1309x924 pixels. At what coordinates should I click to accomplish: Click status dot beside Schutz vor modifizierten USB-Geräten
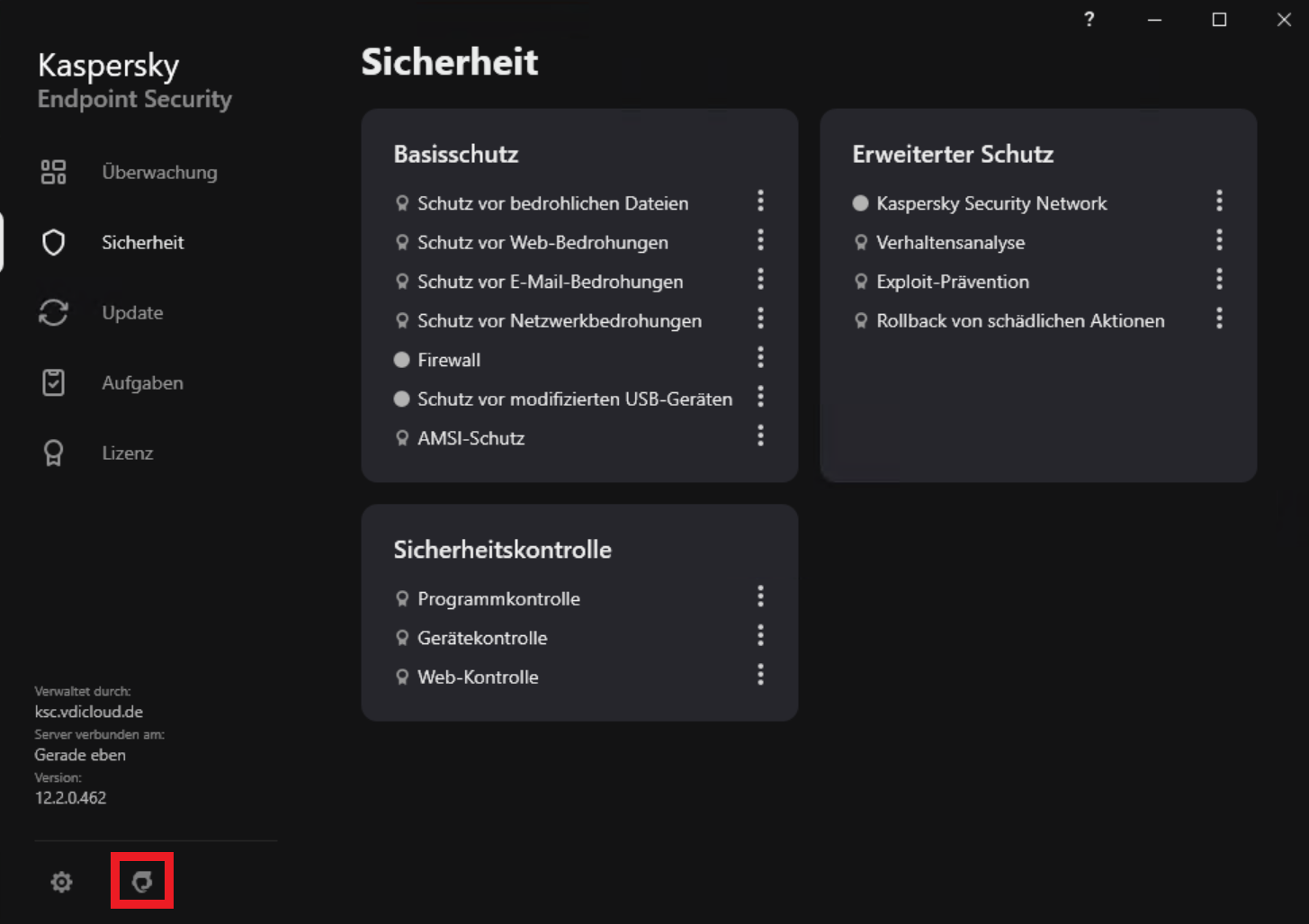[x=402, y=399]
